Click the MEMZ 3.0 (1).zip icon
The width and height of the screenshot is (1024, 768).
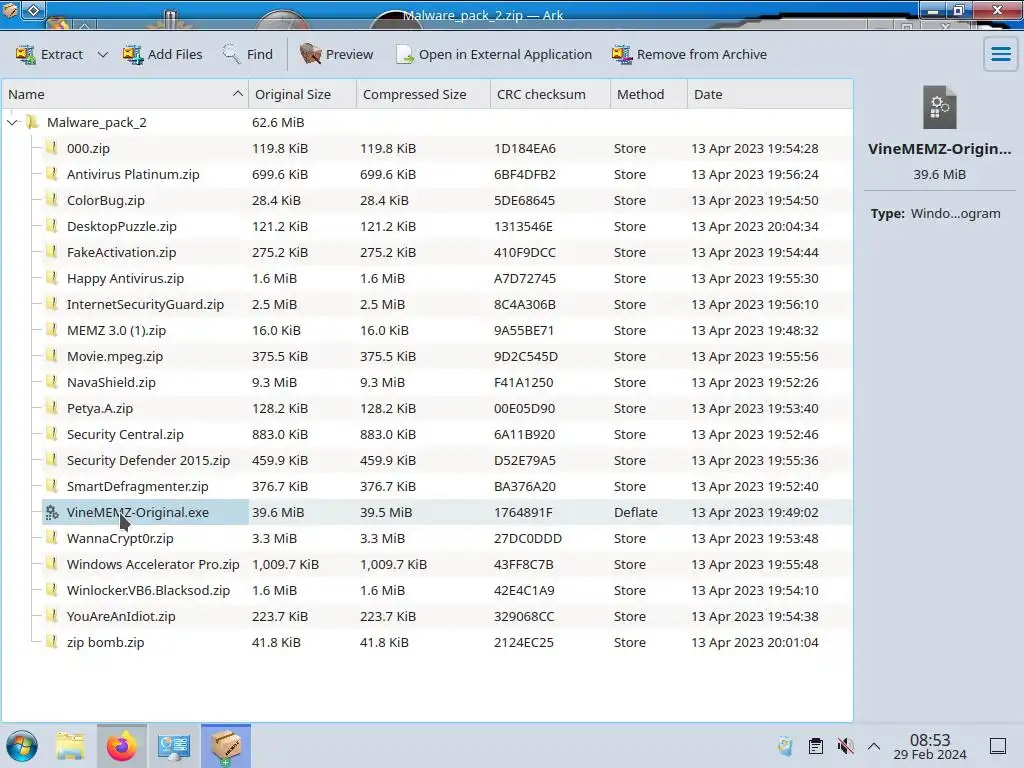(x=52, y=330)
